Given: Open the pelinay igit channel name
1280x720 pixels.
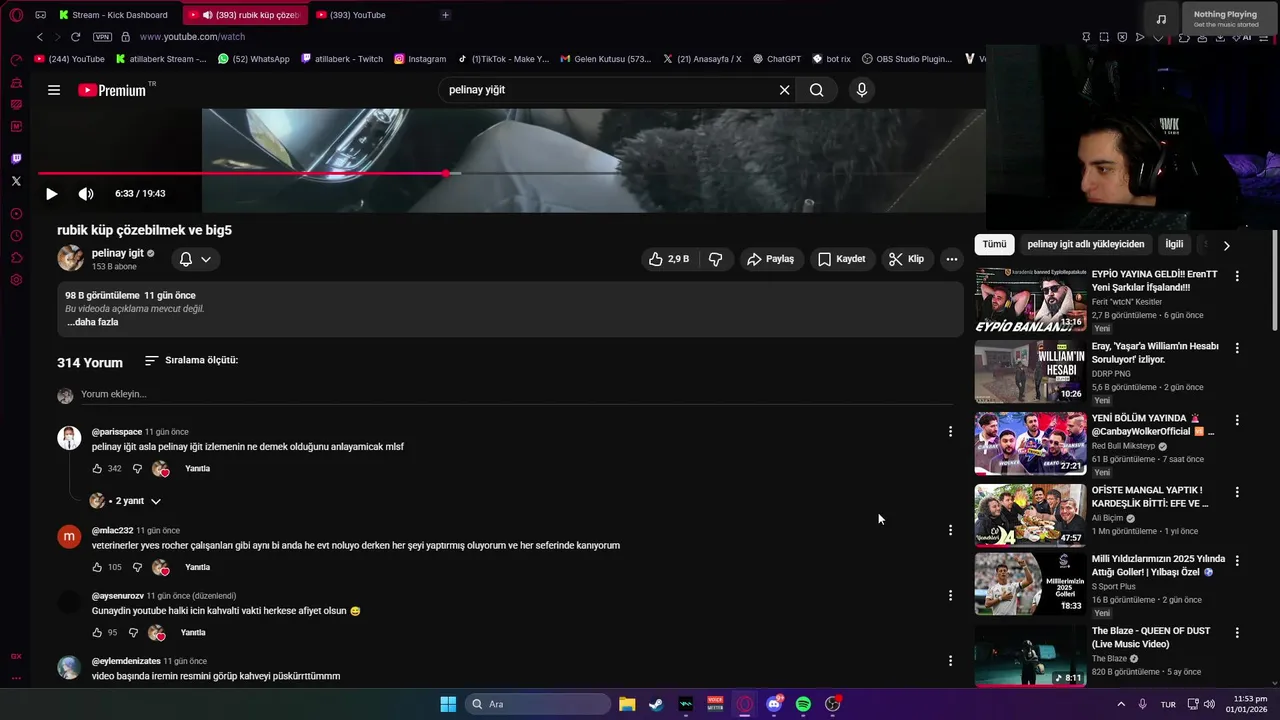Looking at the screenshot, I should pos(118,253).
